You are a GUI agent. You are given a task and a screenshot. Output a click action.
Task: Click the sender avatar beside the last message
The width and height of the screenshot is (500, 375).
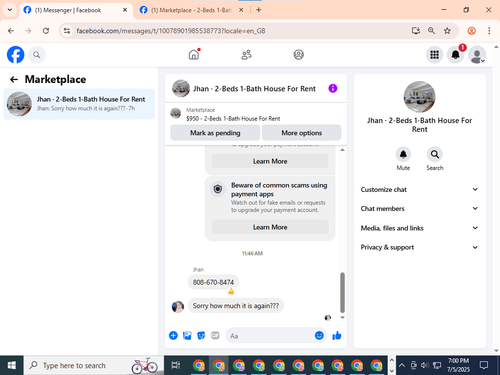[178, 306]
